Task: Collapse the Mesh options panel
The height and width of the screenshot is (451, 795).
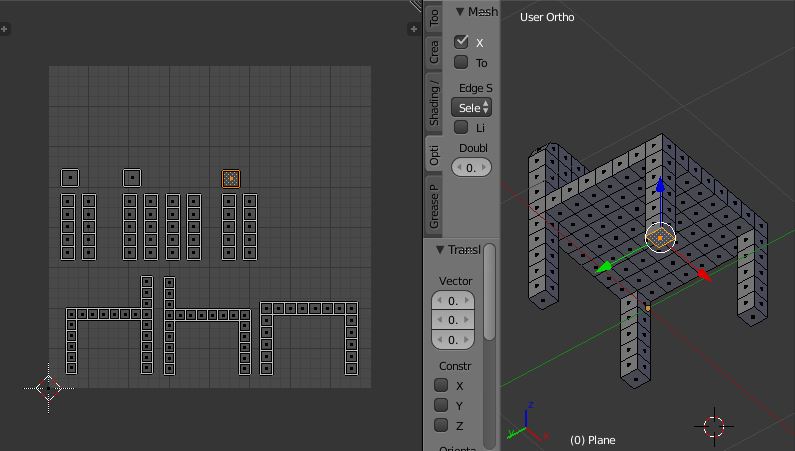Action: pyautogui.click(x=460, y=12)
